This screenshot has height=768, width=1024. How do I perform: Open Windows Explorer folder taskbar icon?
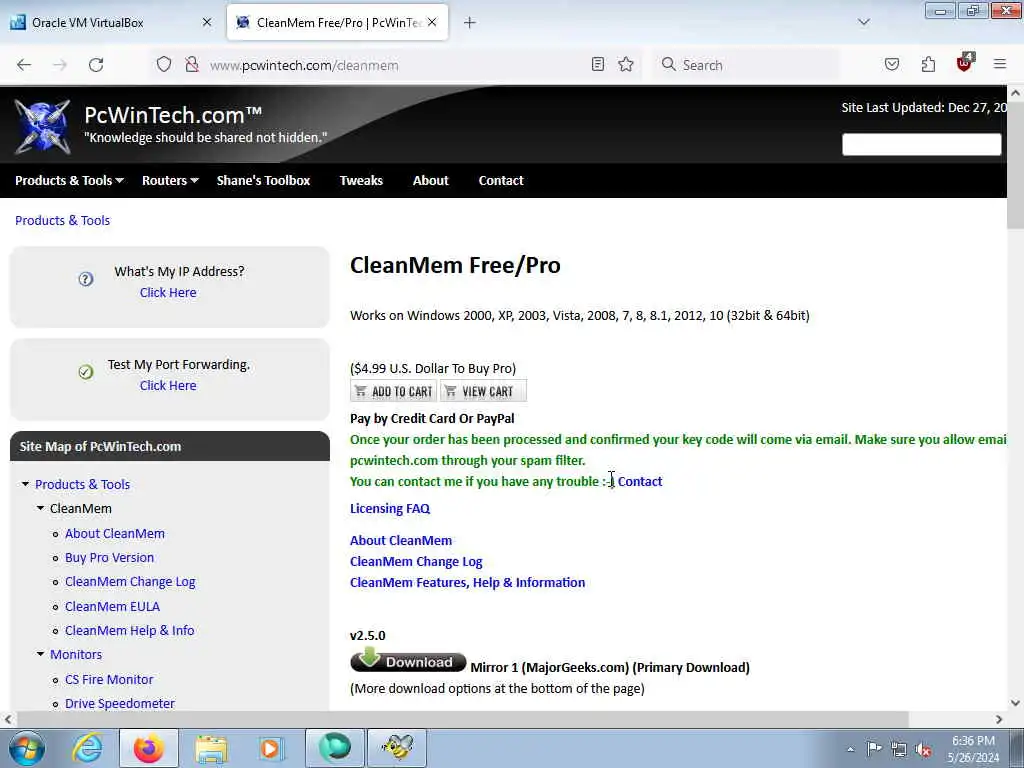click(x=210, y=748)
